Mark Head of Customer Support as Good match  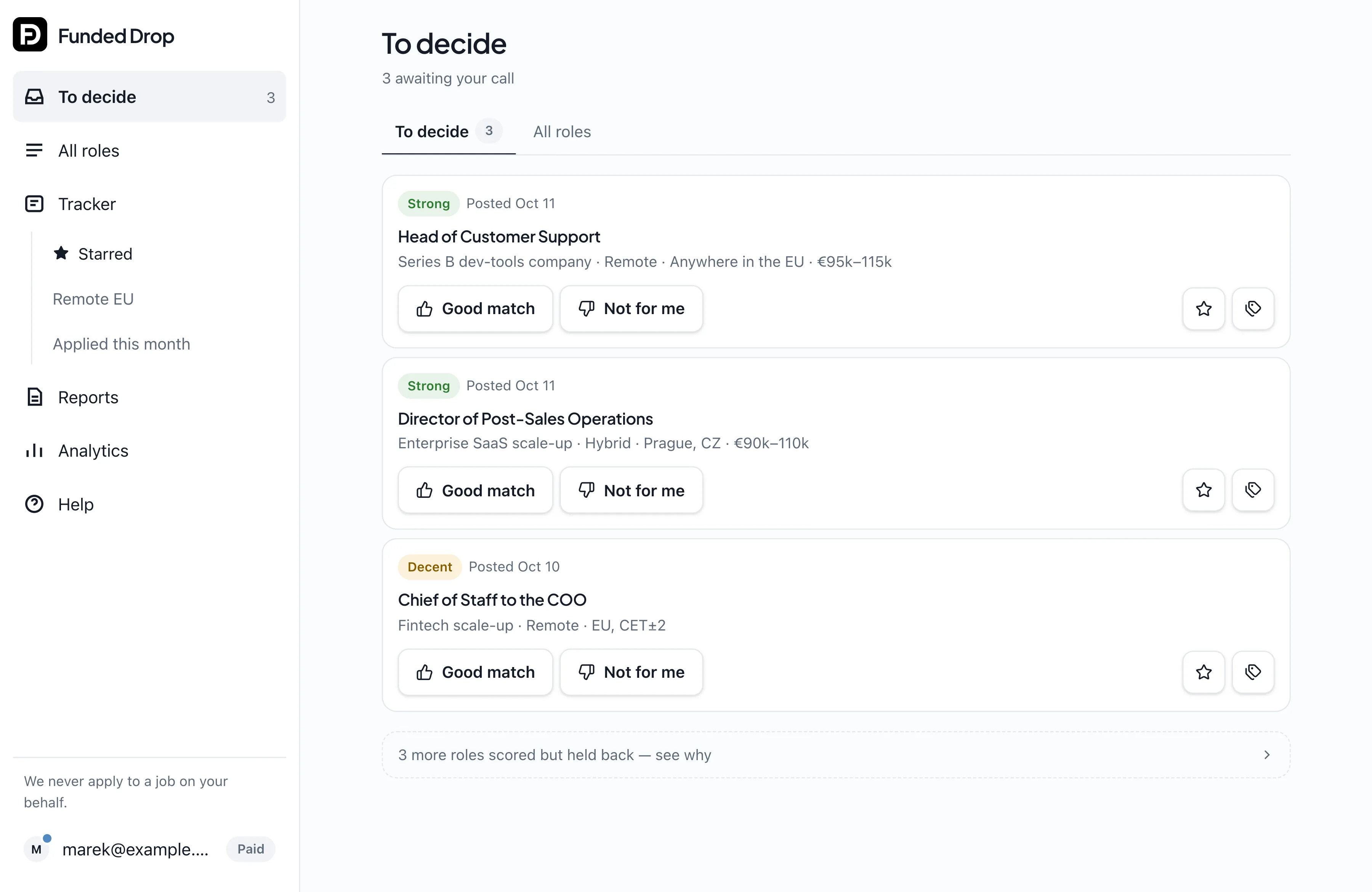pos(475,308)
